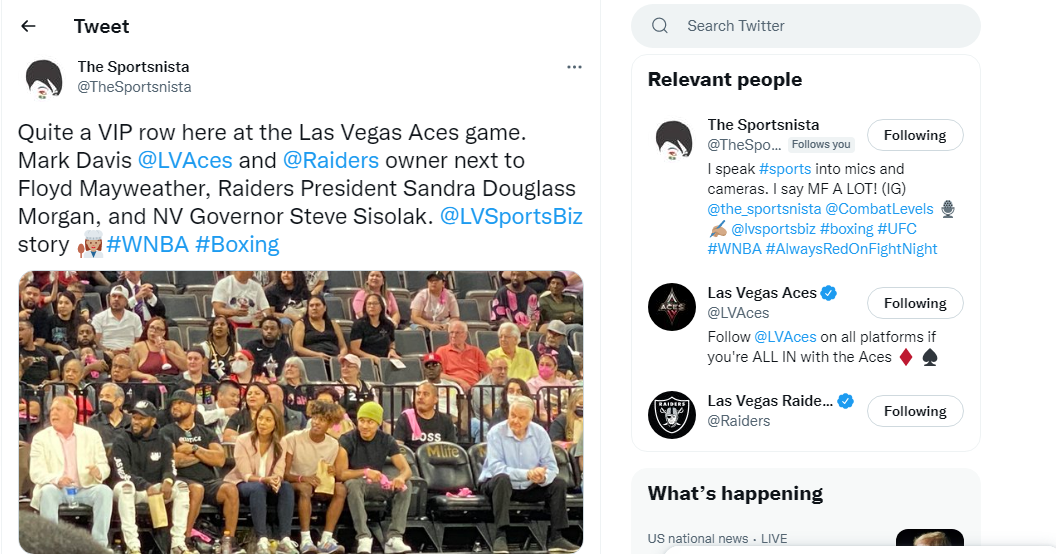The image size is (1056, 554).
Task: Toggle Following for Las Vegas Aces
Action: [914, 303]
